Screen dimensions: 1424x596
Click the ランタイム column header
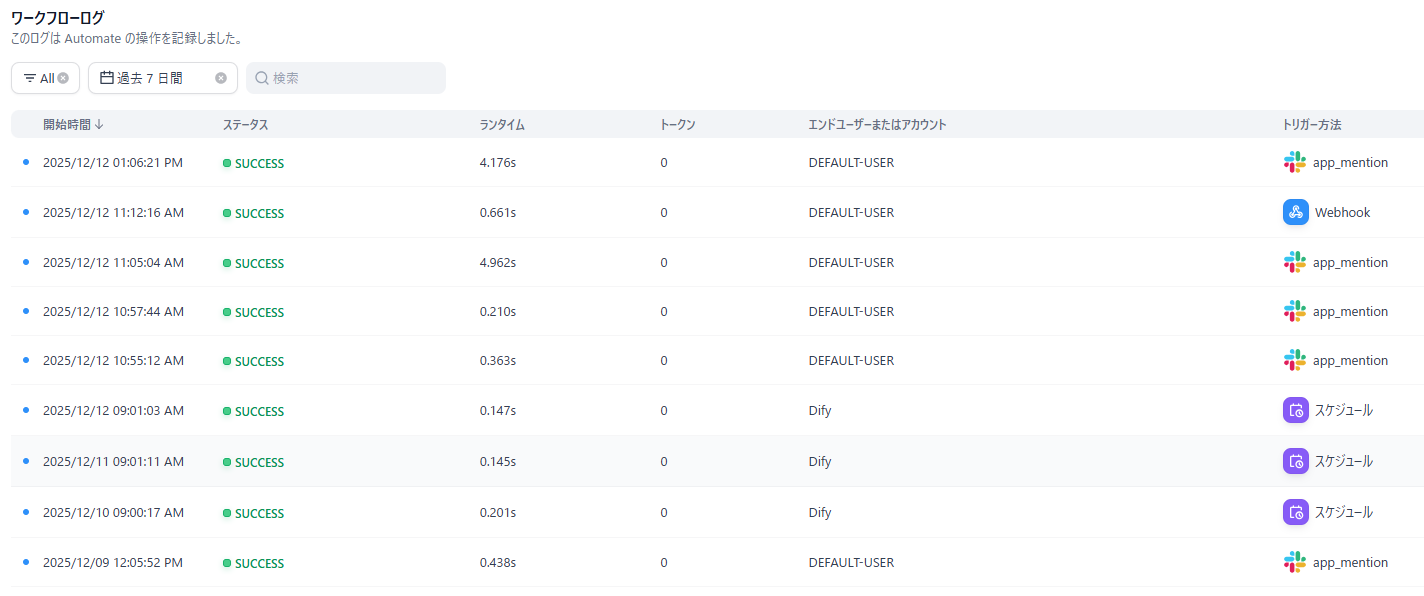pyautogui.click(x=502, y=125)
